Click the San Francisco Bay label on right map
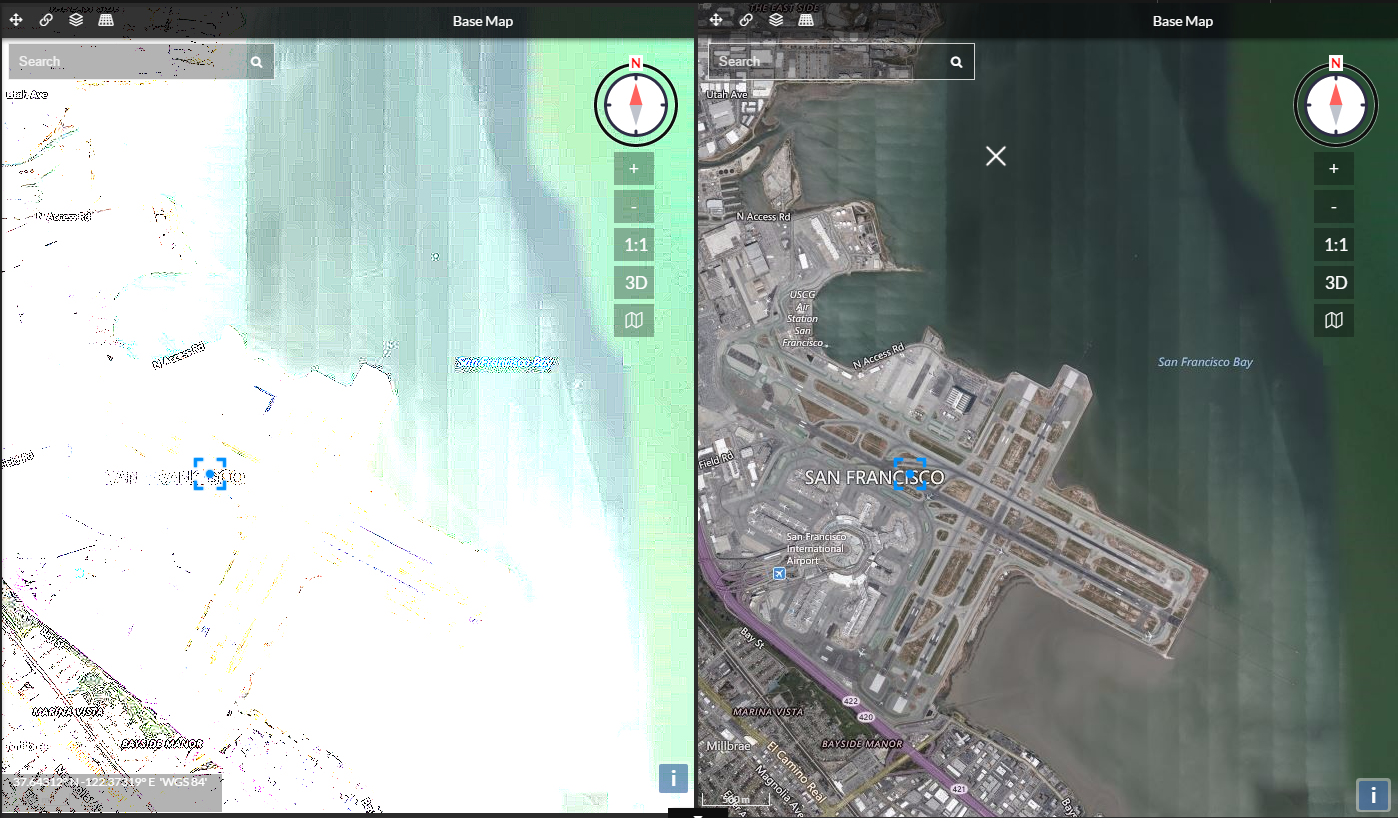The width and height of the screenshot is (1398, 818). coord(1205,362)
